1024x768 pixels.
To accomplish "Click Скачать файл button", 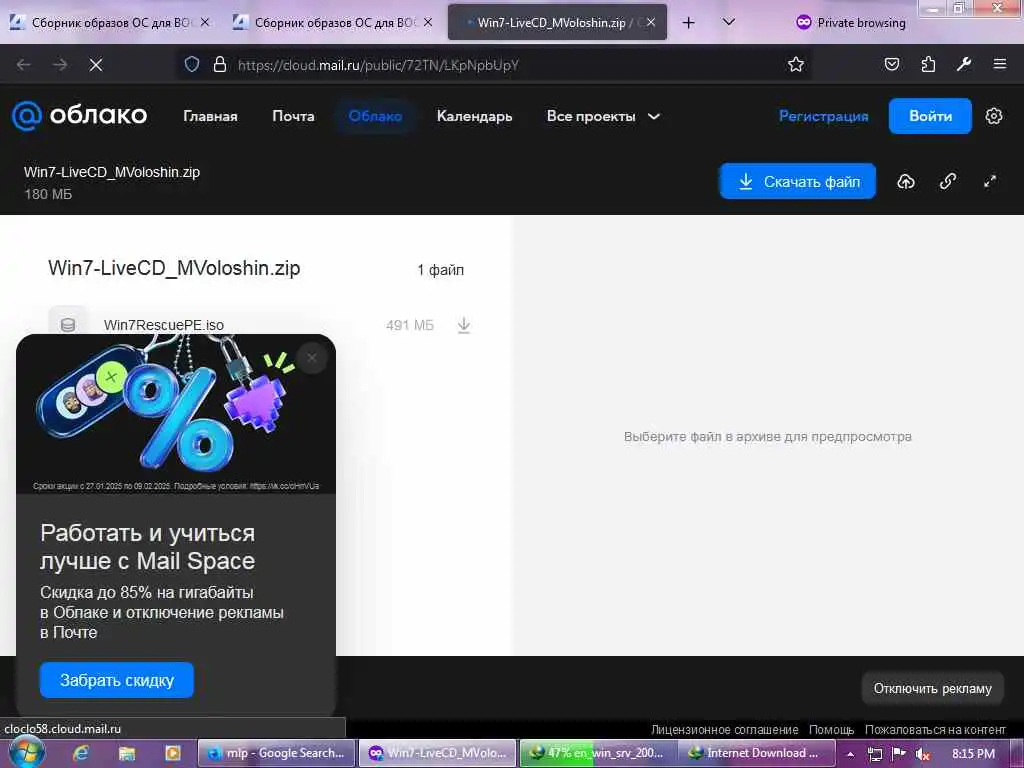I will tap(797, 182).
